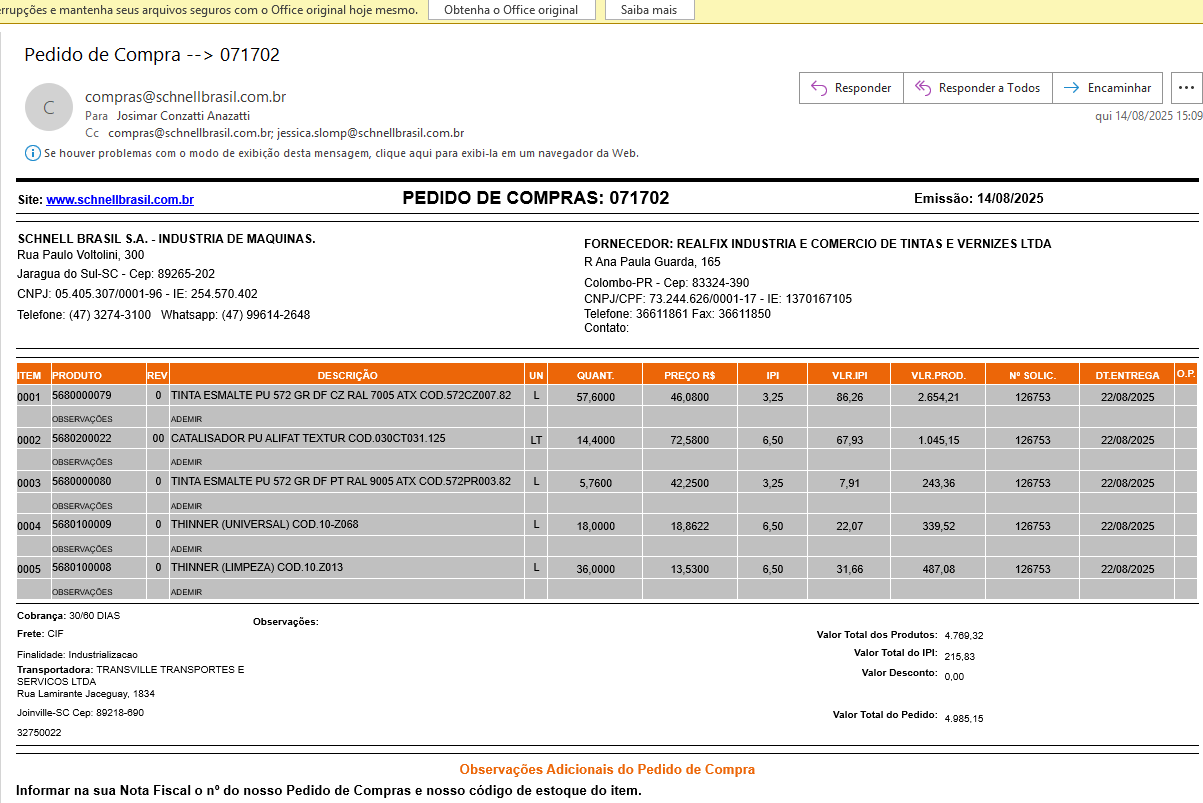Click sender address compras@schnellbrasil.com.br
Screen dimensions: 1203x803
(186, 97)
